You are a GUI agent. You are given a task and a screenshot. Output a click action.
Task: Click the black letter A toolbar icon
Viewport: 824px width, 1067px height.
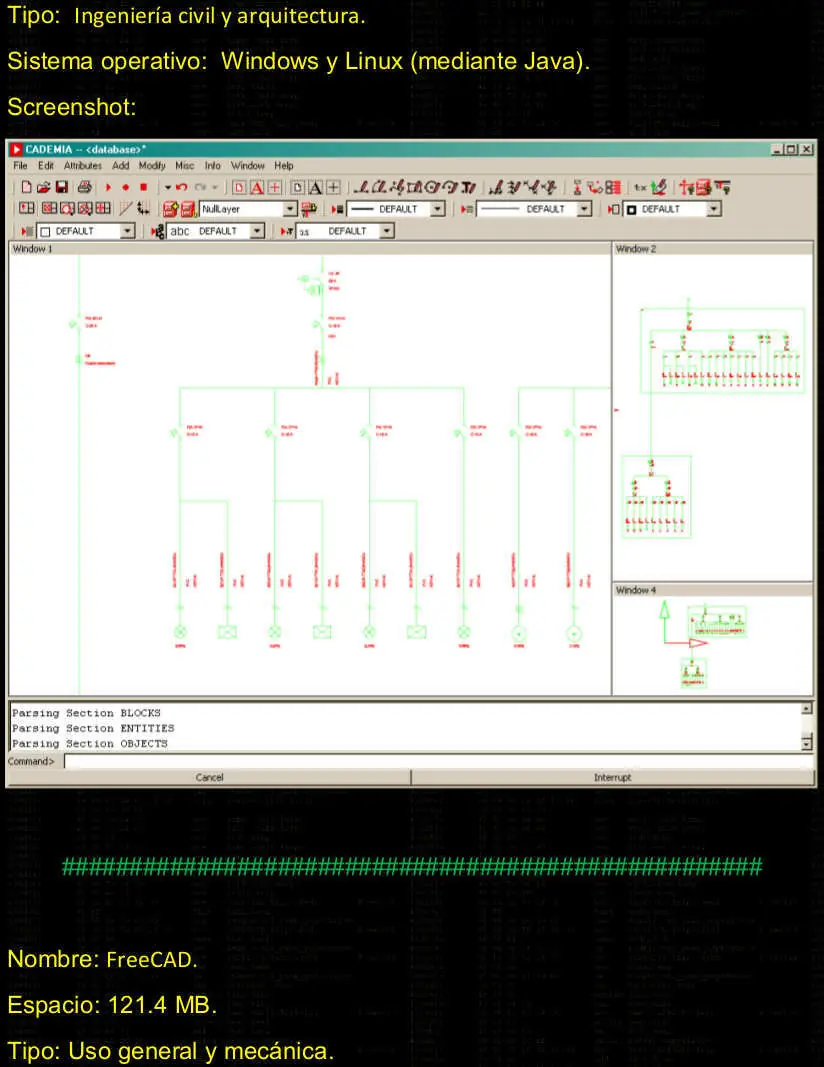(315, 188)
